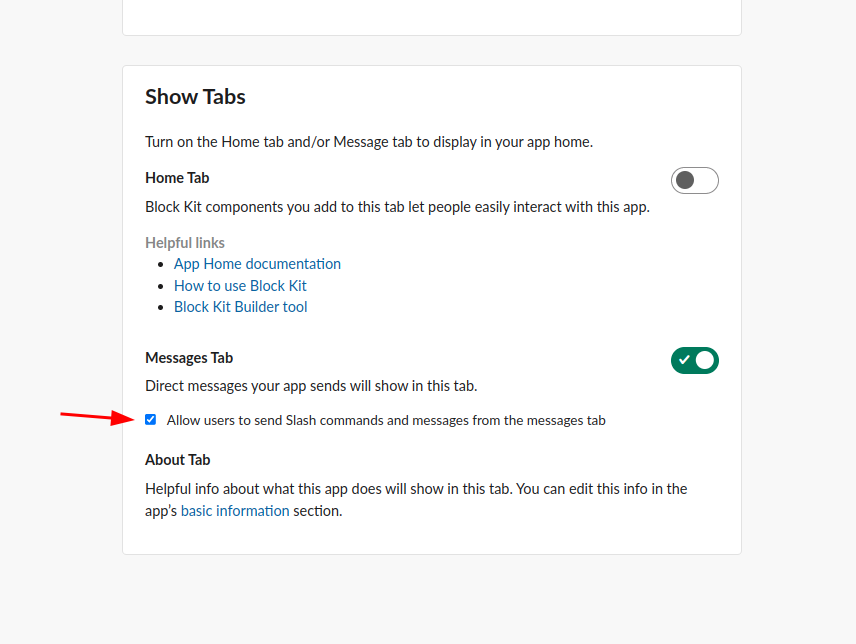Click the Allow users to send Slash commands label
The width and height of the screenshot is (856, 644).
[x=386, y=420]
